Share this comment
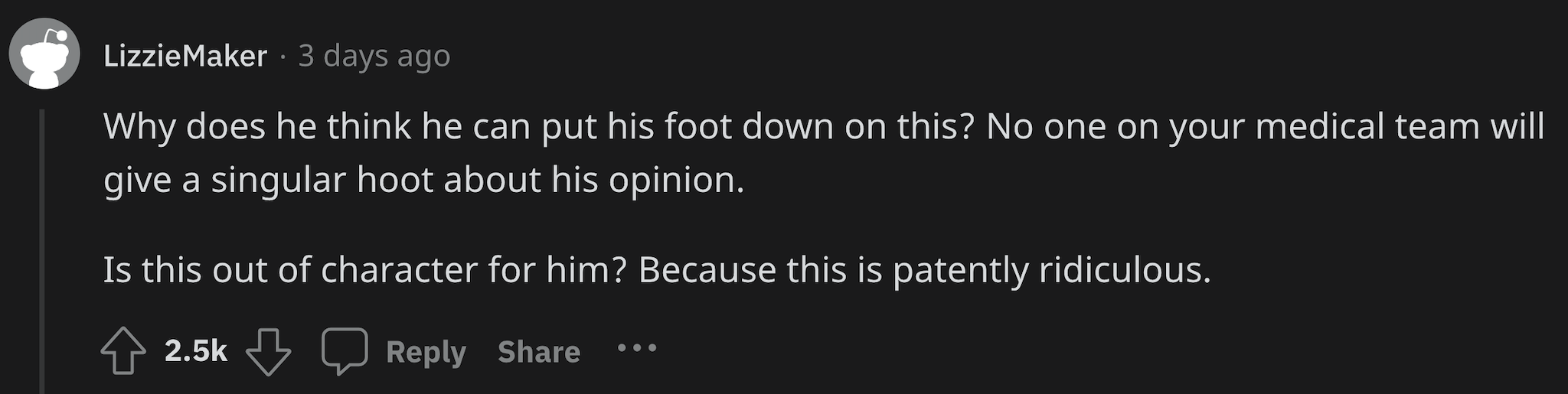Screen dimensions: 1568x394 (x=539, y=352)
